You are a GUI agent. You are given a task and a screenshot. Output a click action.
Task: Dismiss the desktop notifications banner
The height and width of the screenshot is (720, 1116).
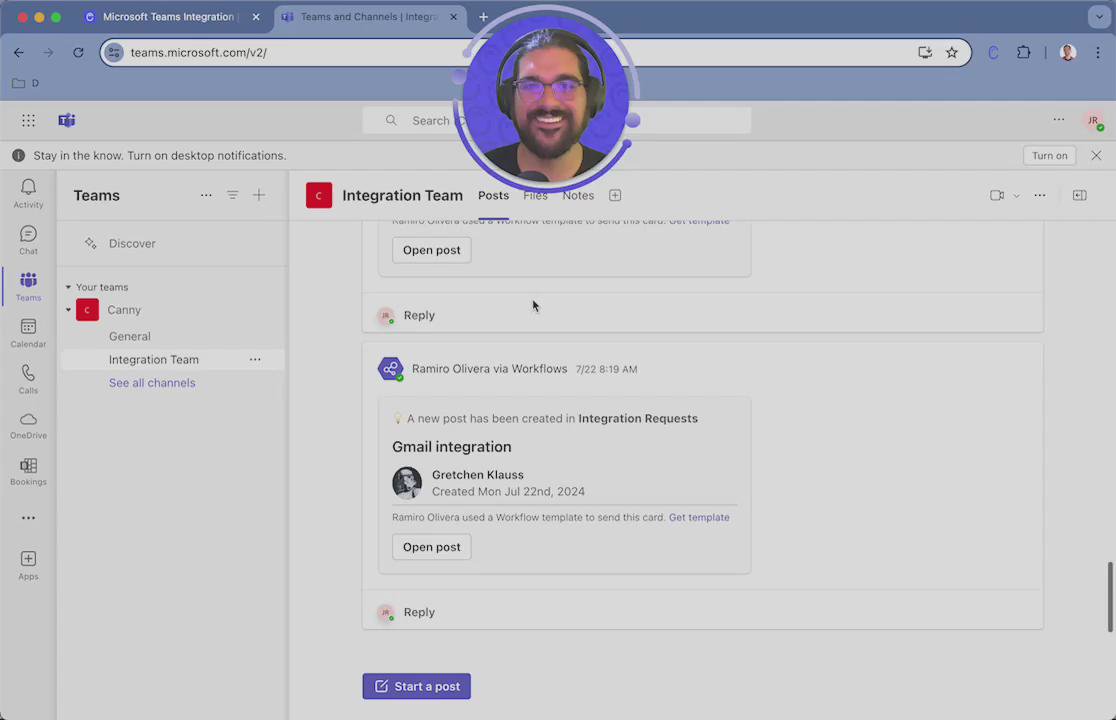pyautogui.click(x=1096, y=155)
